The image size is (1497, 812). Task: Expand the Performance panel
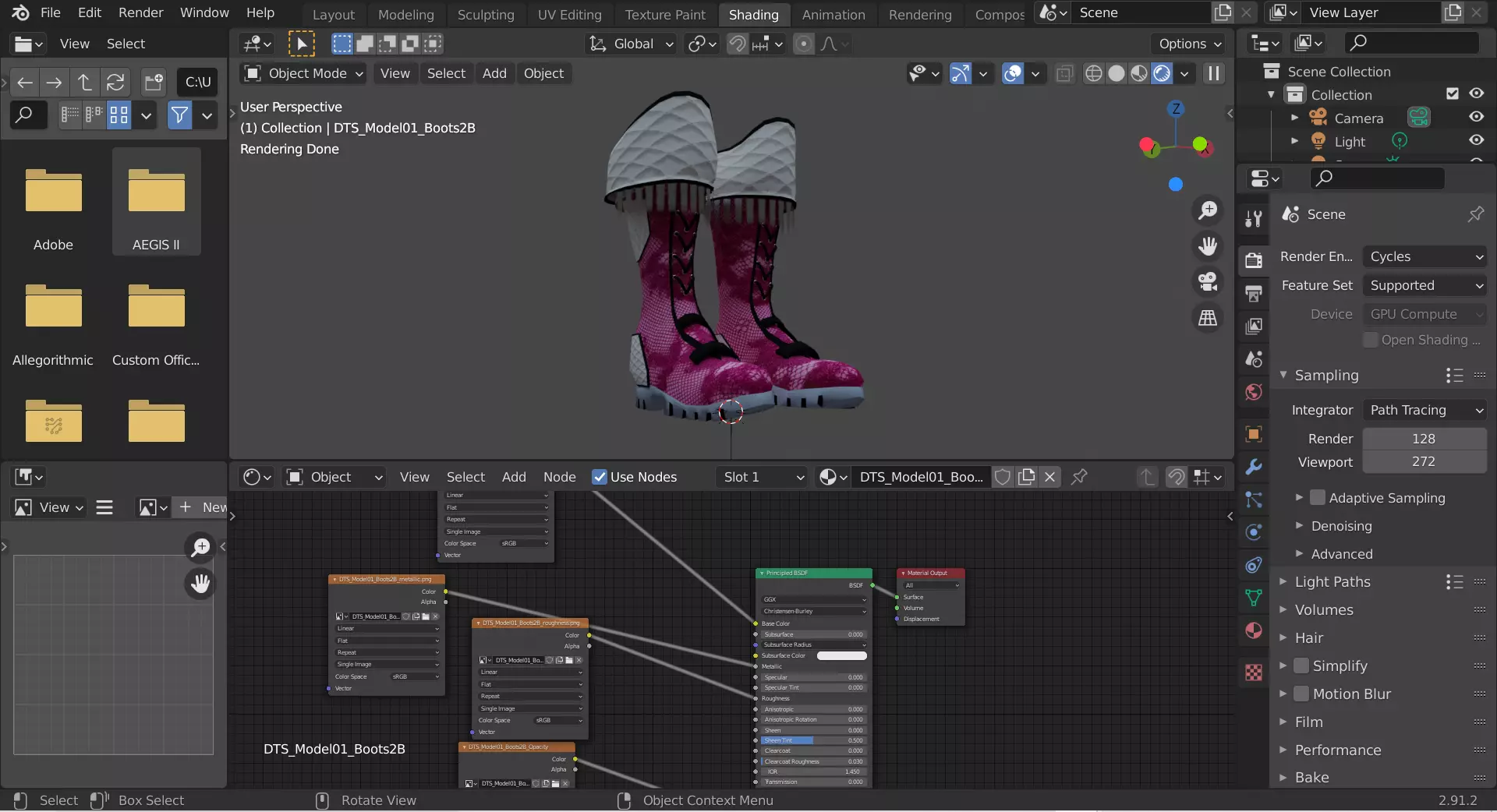(1337, 750)
